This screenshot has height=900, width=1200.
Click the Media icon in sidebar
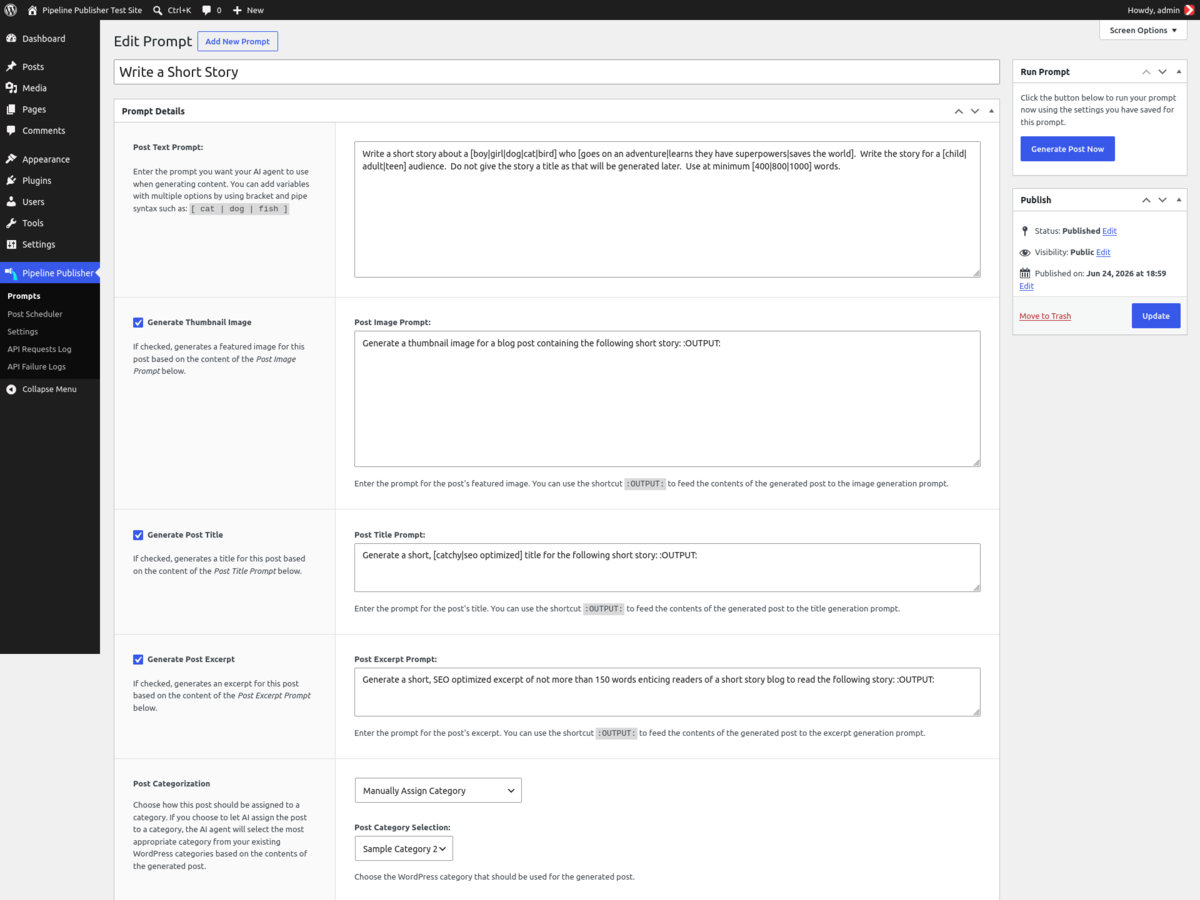pyautogui.click(x=11, y=88)
